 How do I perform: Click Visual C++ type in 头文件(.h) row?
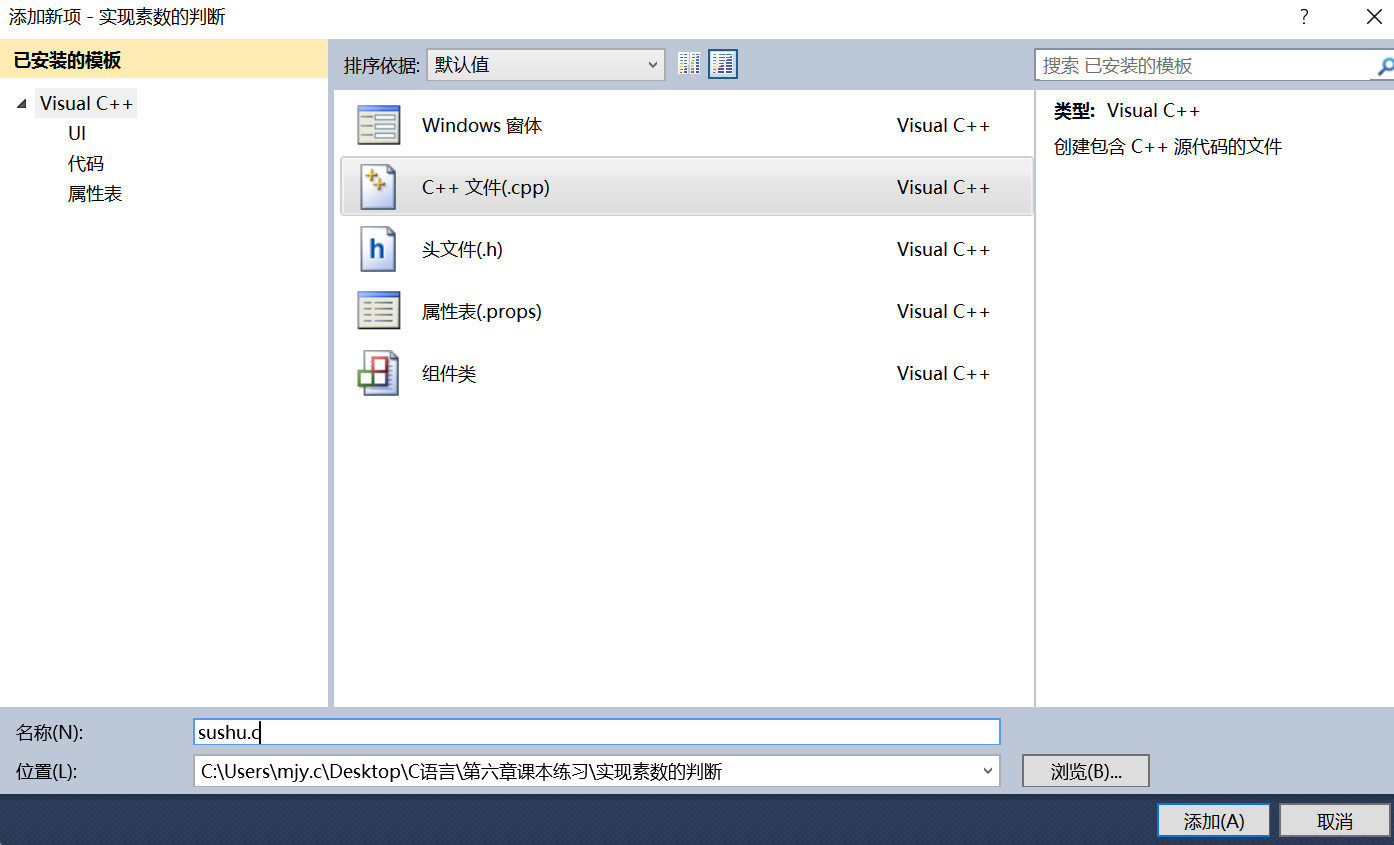pos(943,249)
